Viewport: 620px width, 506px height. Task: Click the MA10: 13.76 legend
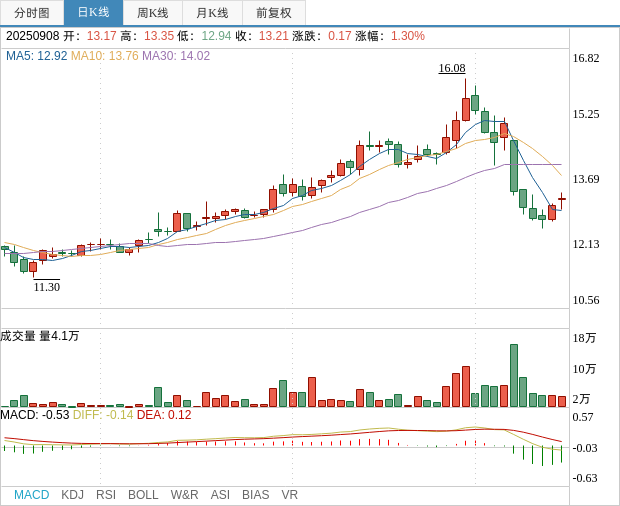click(105, 56)
